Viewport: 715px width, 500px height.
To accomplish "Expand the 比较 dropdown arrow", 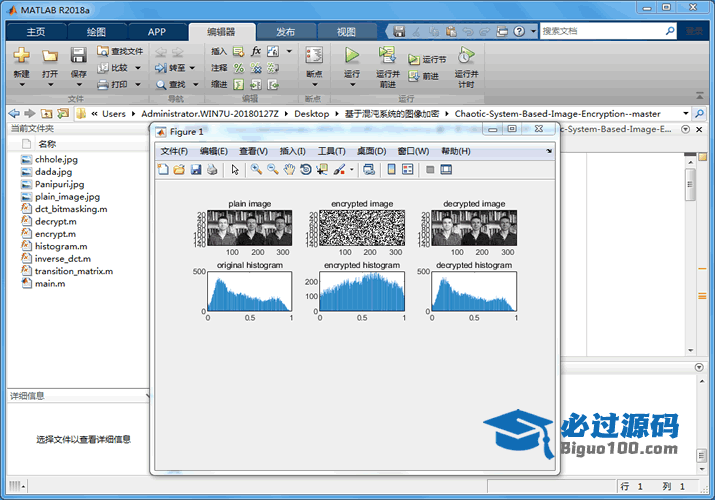I will click(138, 68).
